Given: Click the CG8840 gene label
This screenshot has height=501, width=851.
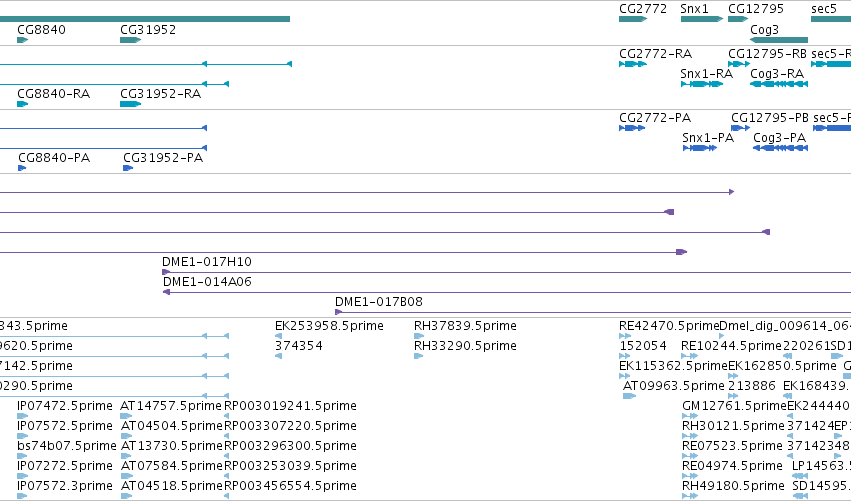Looking at the screenshot, I should click(41, 30).
